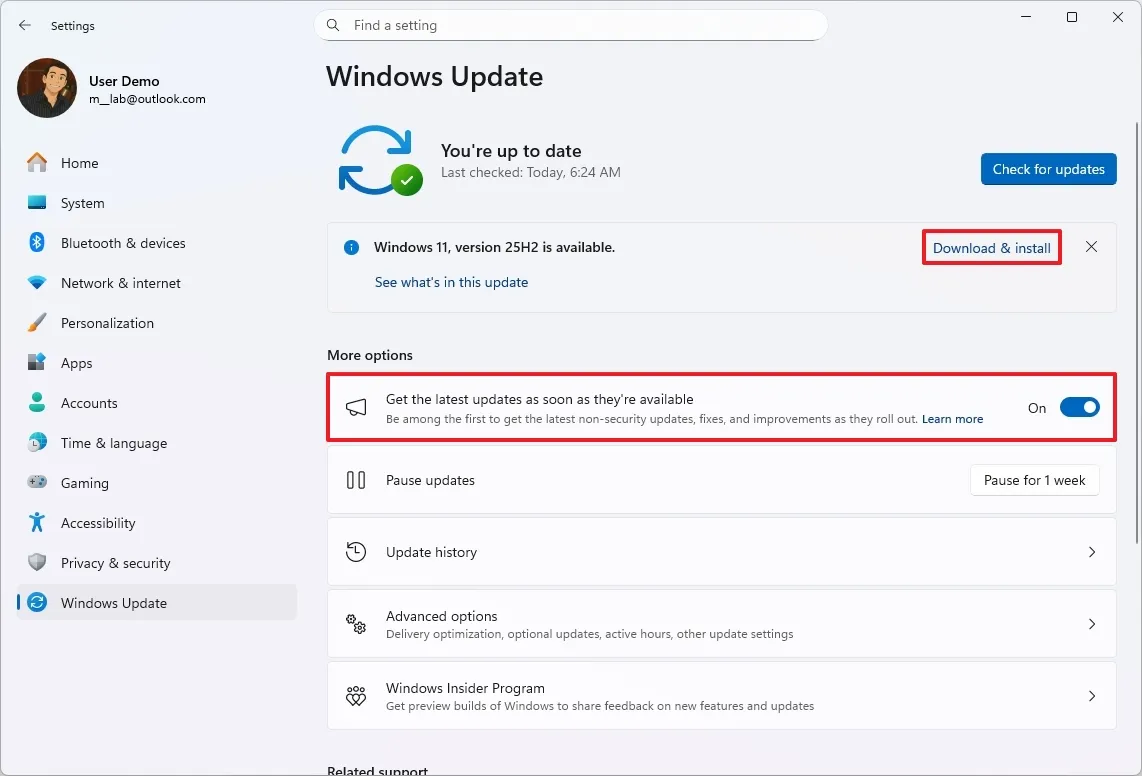Click the Network & internet globe icon

tap(36, 283)
